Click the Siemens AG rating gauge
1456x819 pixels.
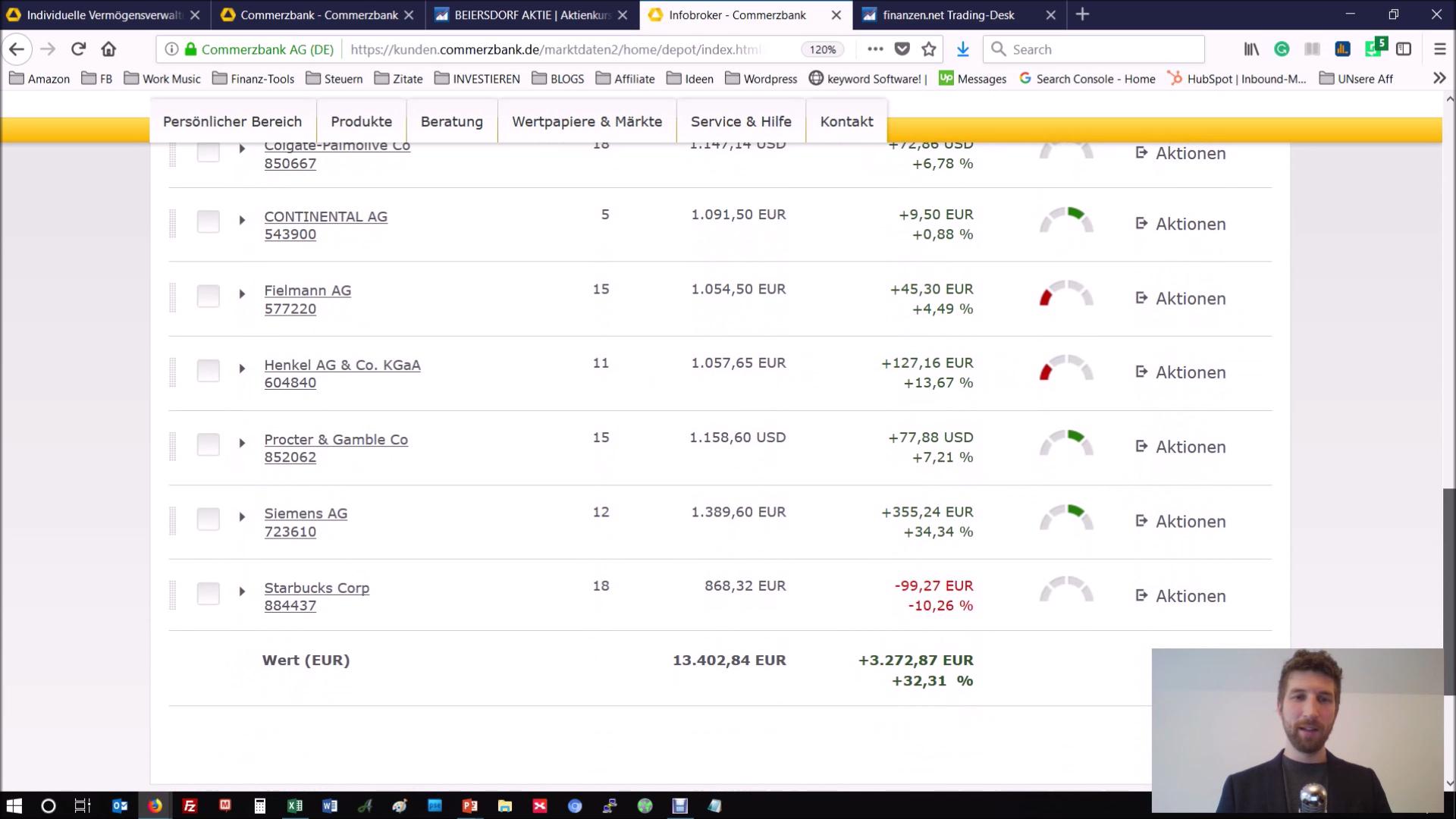click(x=1066, y=517)
